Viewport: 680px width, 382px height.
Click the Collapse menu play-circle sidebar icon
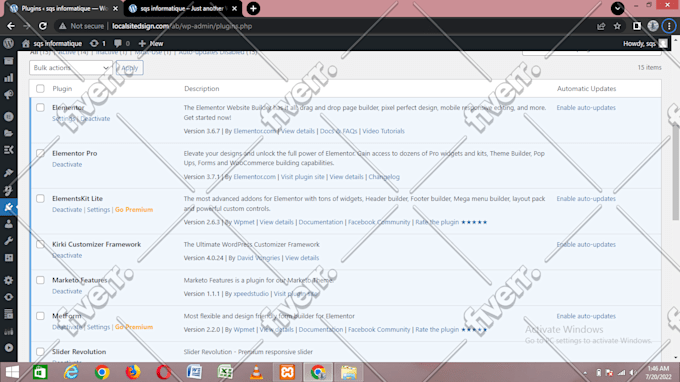(x=8, y=348)
